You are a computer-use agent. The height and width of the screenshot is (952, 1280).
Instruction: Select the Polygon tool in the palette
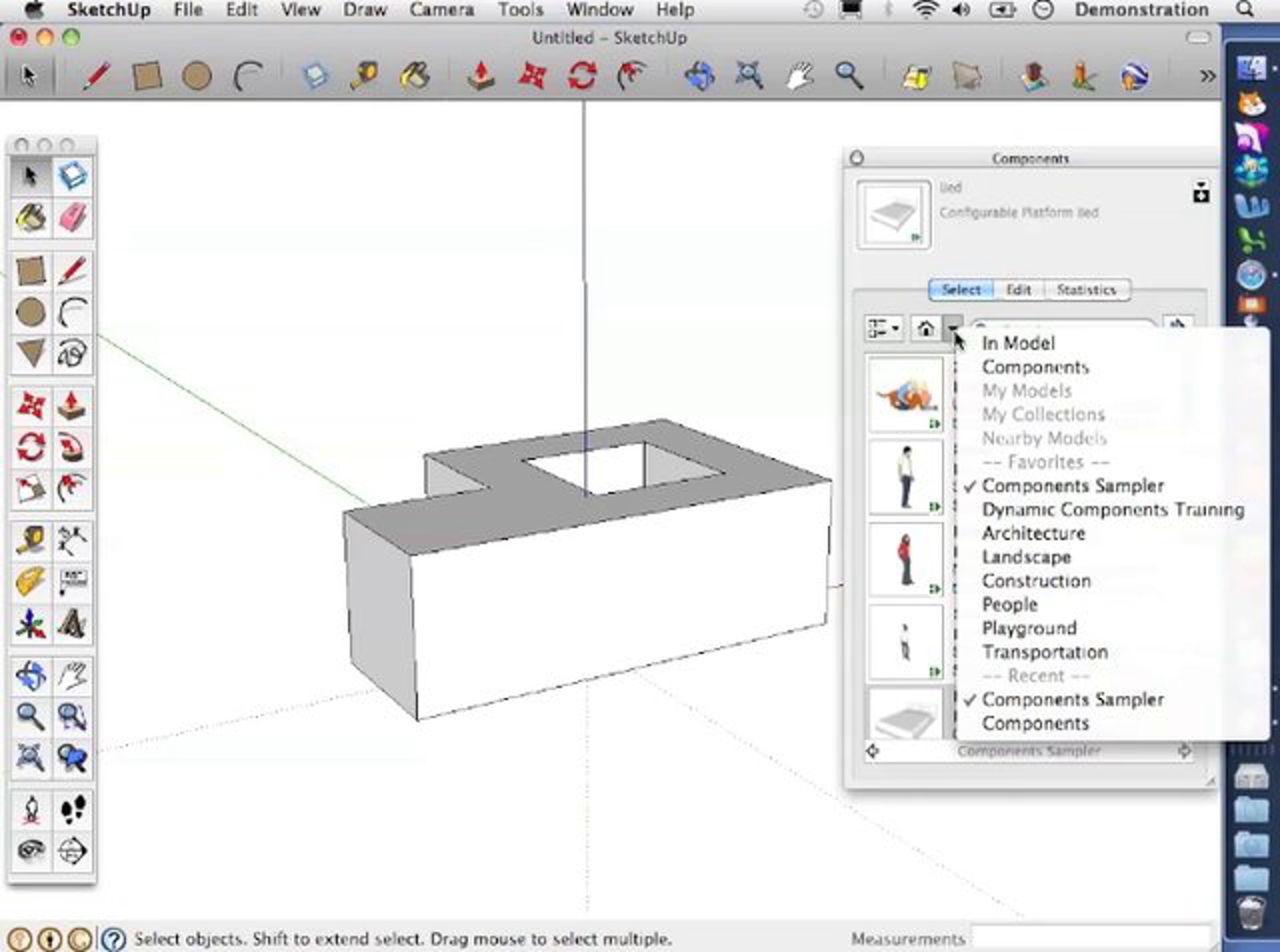pyautogui.click(x=30, y=353)
